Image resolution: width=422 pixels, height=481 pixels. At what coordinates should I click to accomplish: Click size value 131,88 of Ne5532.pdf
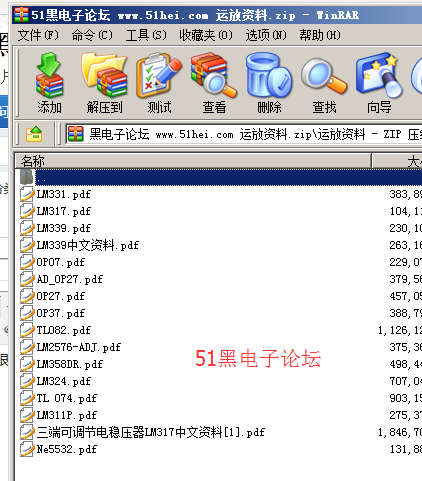406,449
